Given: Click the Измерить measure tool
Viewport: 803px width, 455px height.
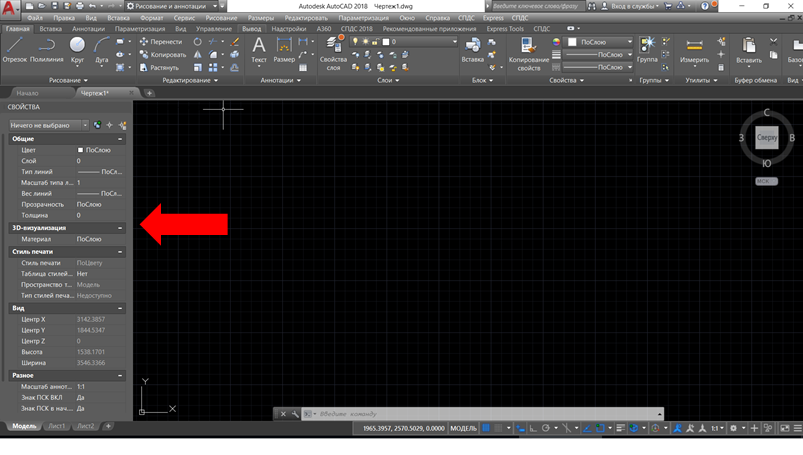Looking at the screenshot, I should pos(695,49).
